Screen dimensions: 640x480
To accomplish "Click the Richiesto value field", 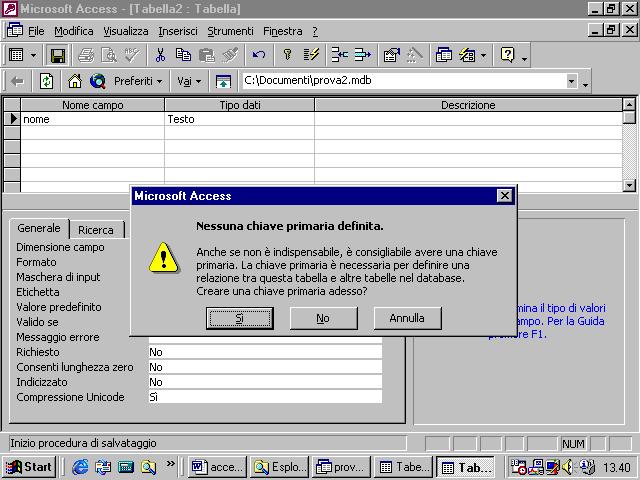I will coord(265,352).
